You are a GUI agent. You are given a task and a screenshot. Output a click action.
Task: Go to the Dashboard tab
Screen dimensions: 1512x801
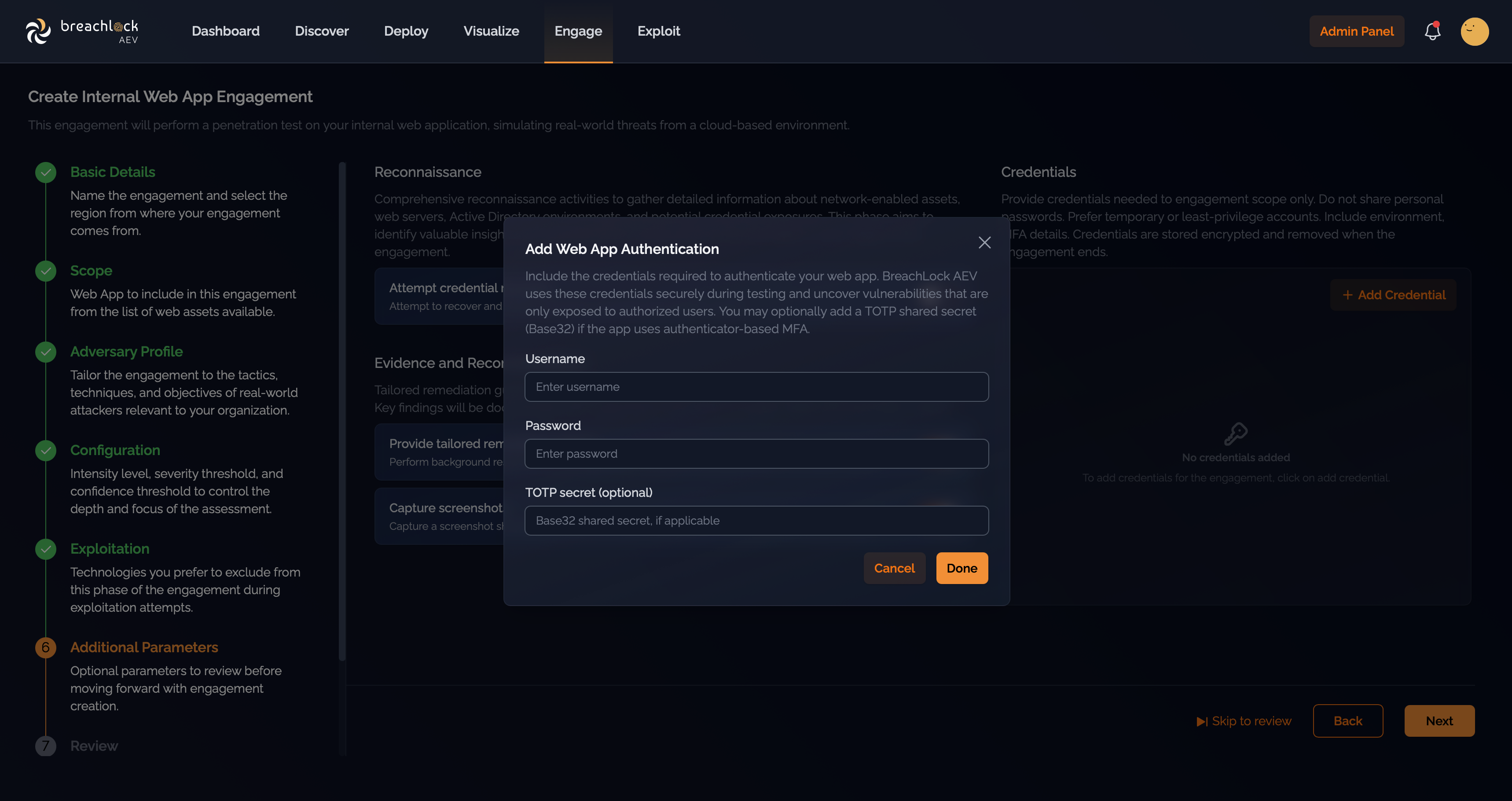tap(225, 31)
